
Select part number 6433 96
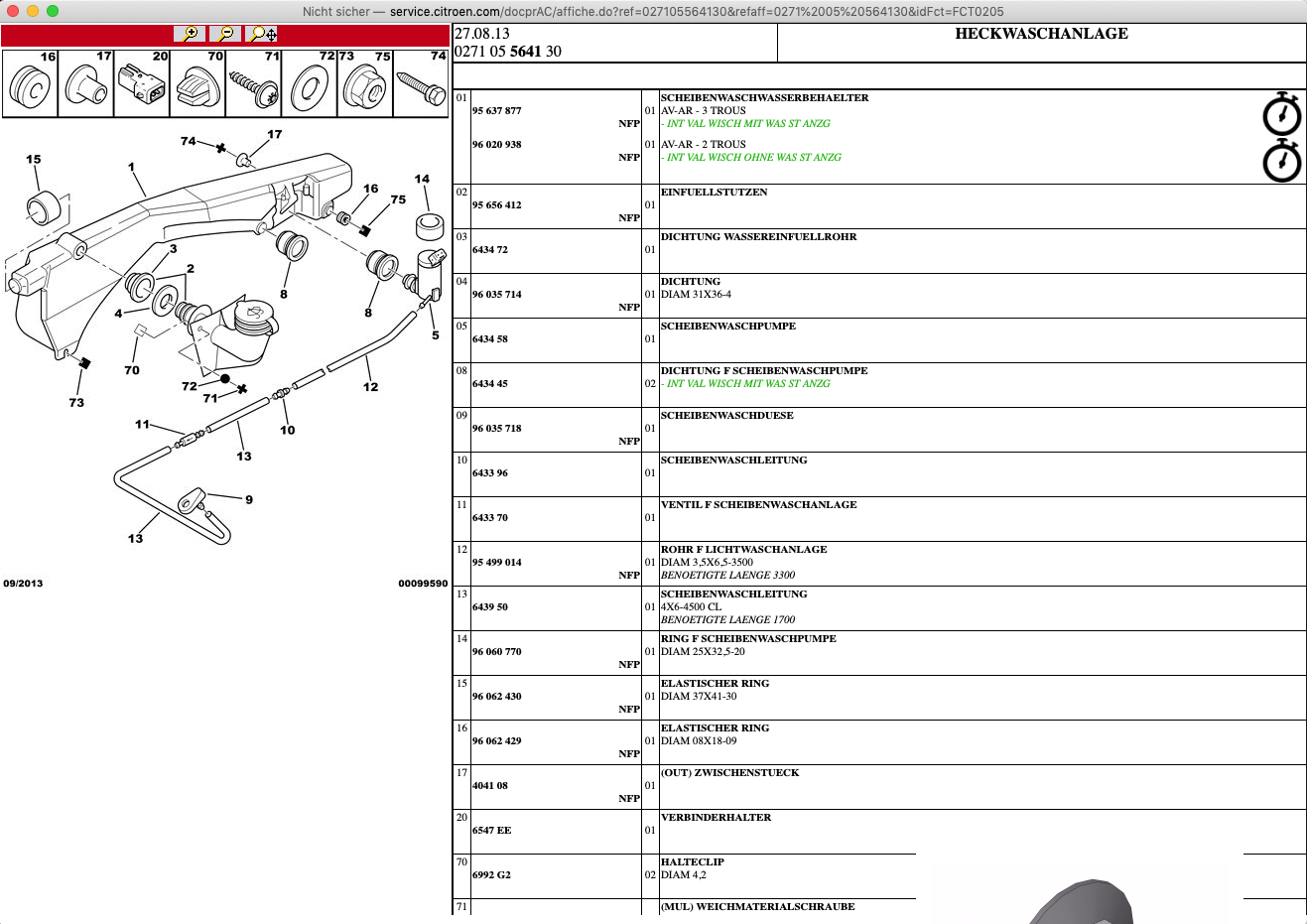coord(490,472)
